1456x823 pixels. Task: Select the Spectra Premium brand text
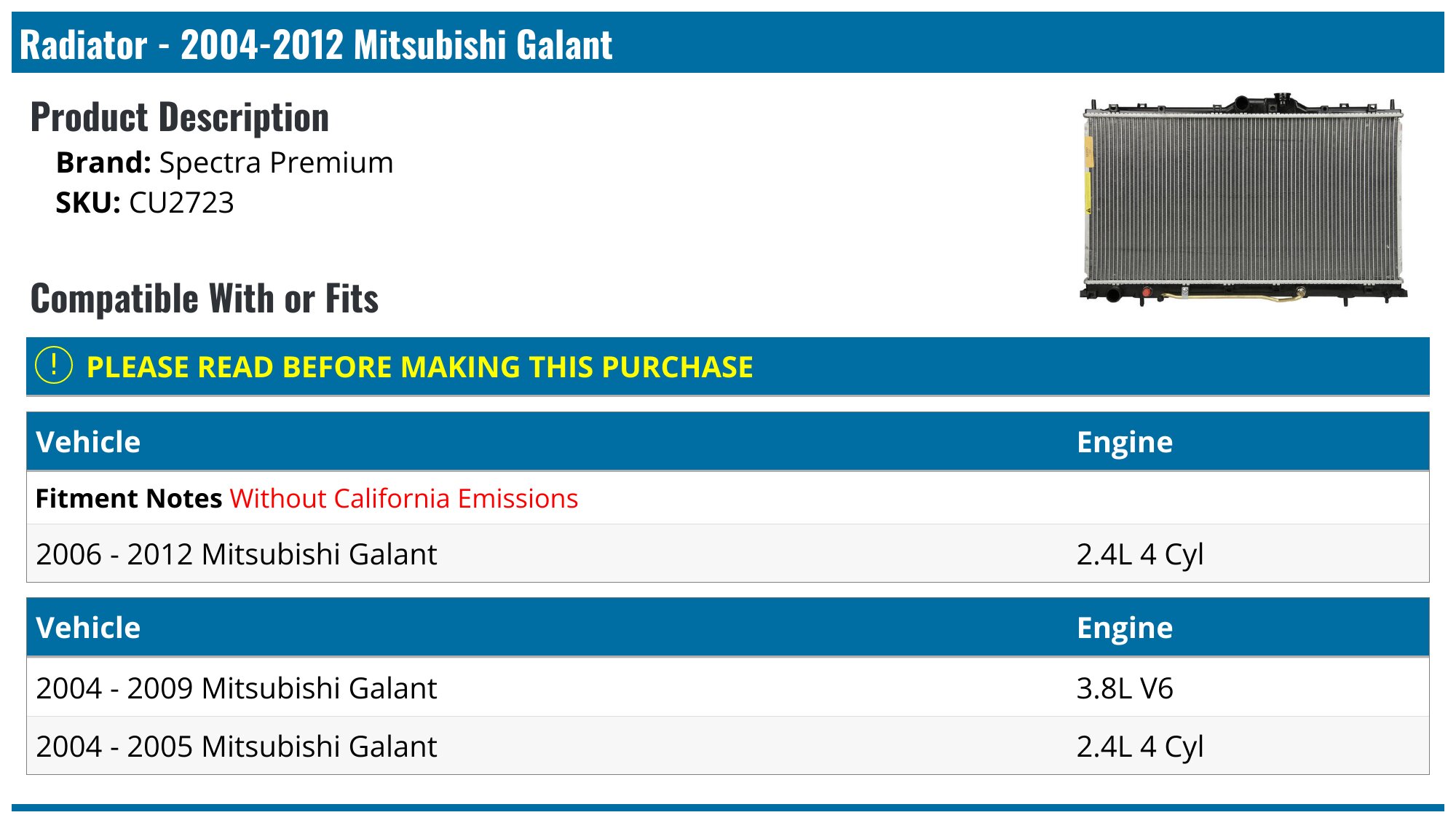pyautogui.click(x=276, y=162)
